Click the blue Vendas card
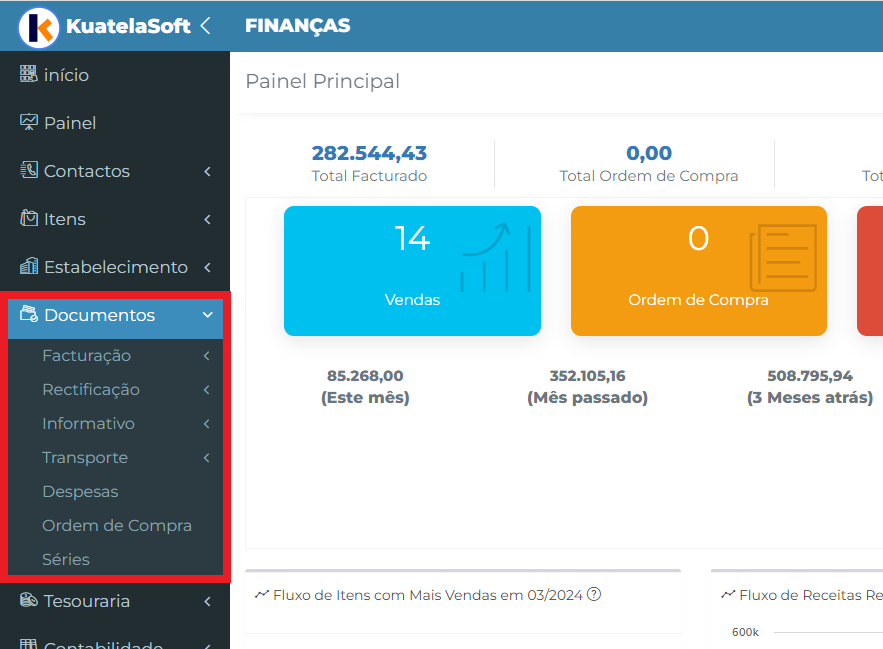 click(412, 271)
